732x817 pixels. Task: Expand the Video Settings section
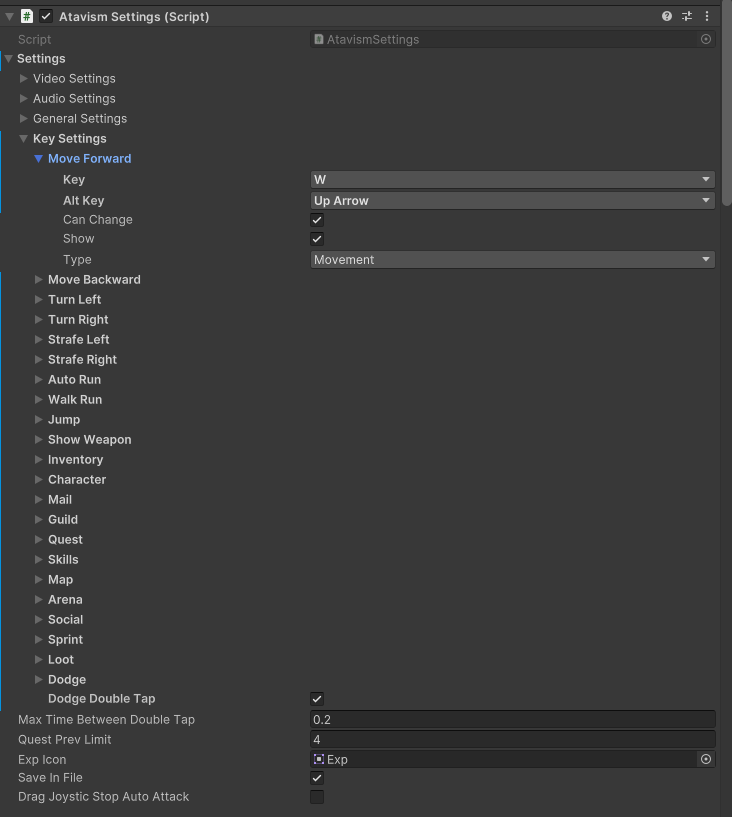24,79
